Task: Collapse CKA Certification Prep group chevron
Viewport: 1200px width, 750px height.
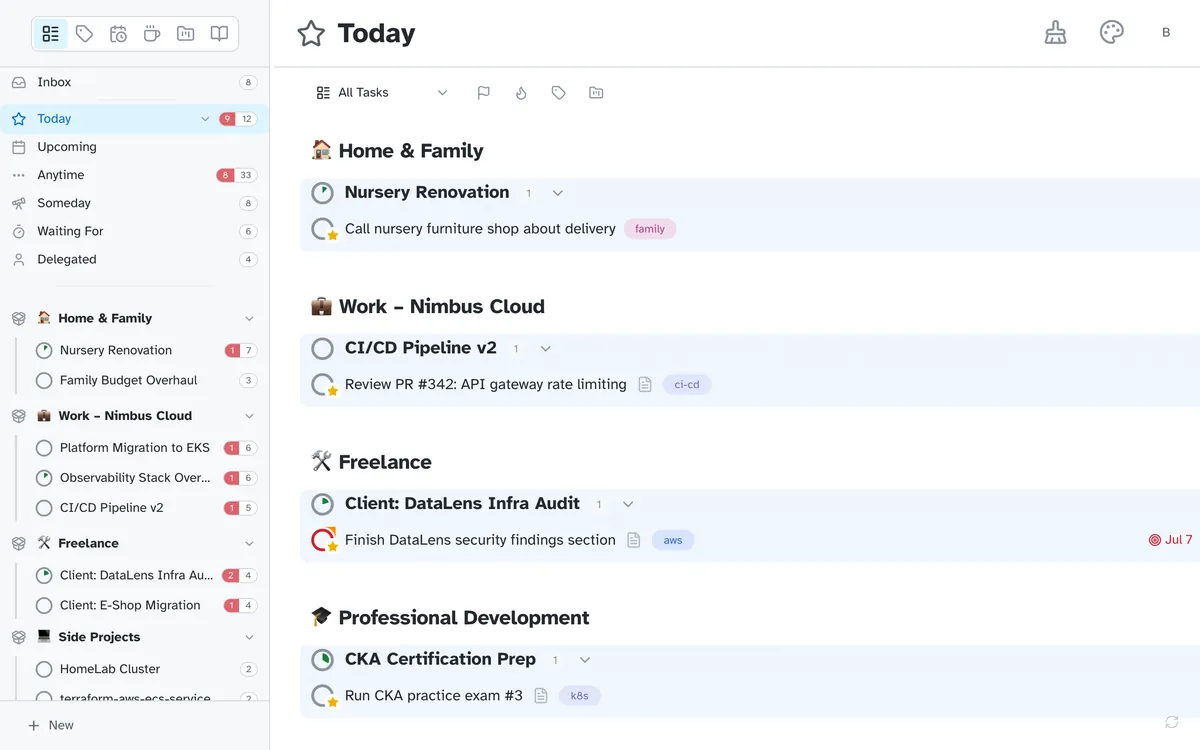Action: pos(585,660)
